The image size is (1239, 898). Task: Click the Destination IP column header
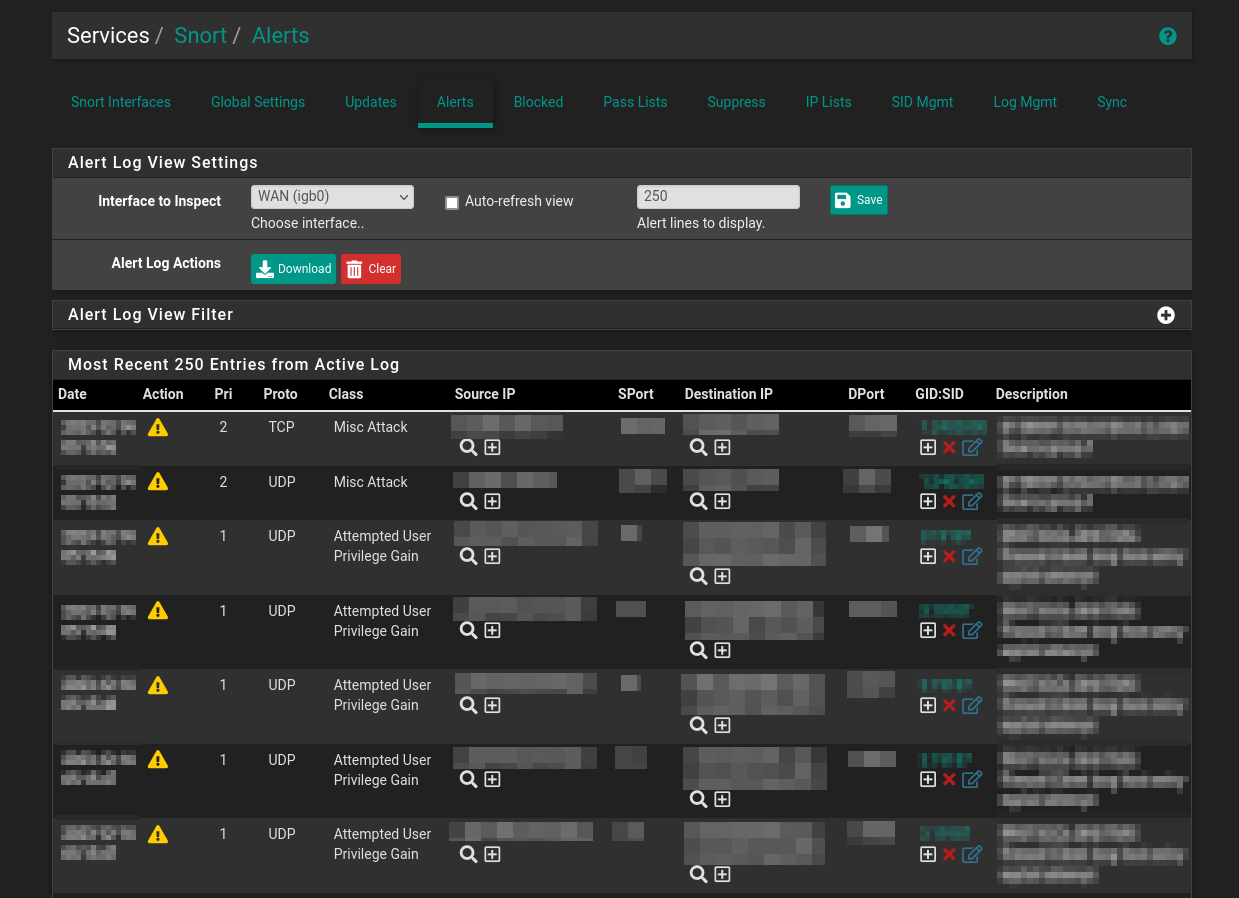729,394
